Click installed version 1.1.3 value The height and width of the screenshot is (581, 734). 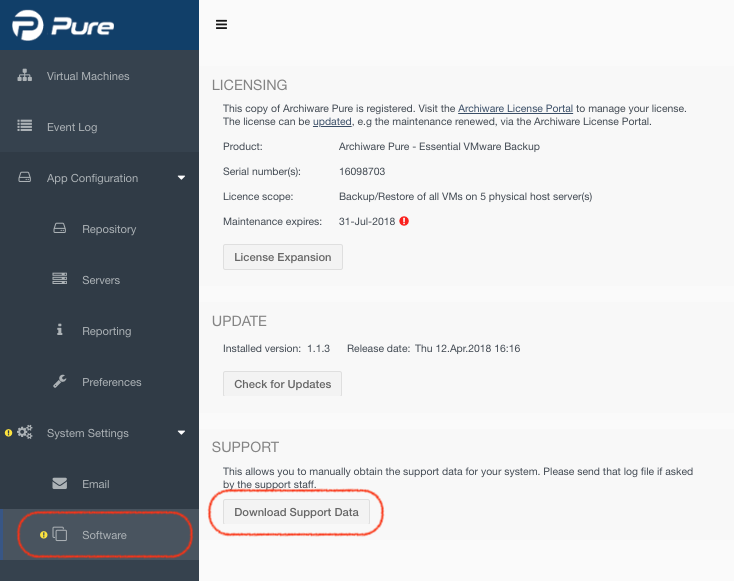(x=318, y=348)
